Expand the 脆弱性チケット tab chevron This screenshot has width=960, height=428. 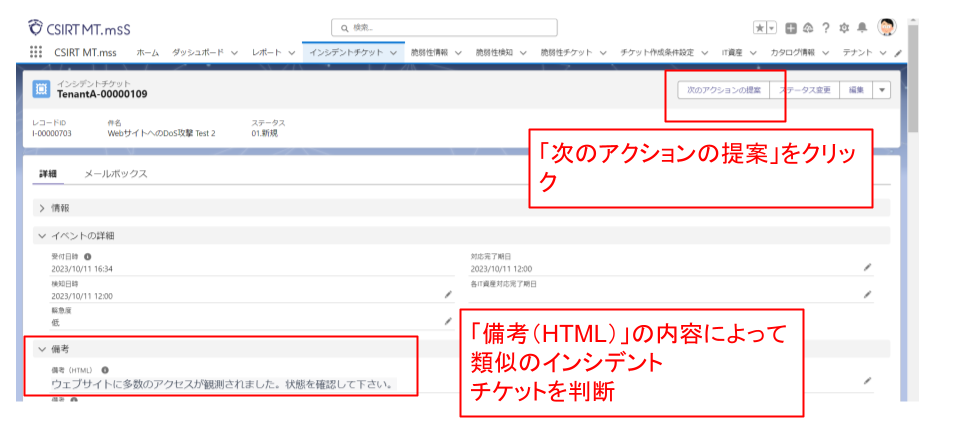(603, 53)
